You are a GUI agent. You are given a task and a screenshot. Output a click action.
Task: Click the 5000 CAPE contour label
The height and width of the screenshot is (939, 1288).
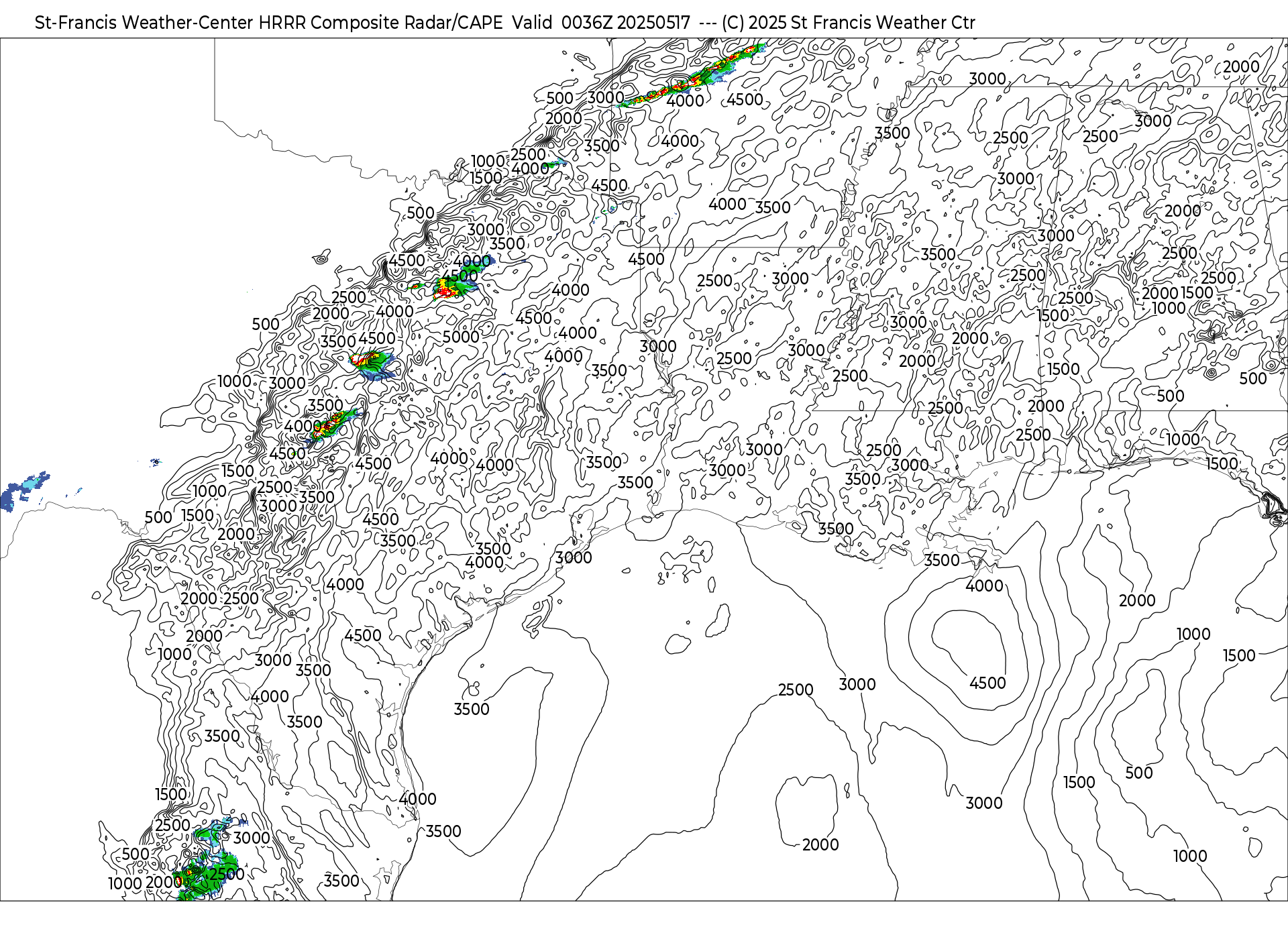[x=461, y=337]
